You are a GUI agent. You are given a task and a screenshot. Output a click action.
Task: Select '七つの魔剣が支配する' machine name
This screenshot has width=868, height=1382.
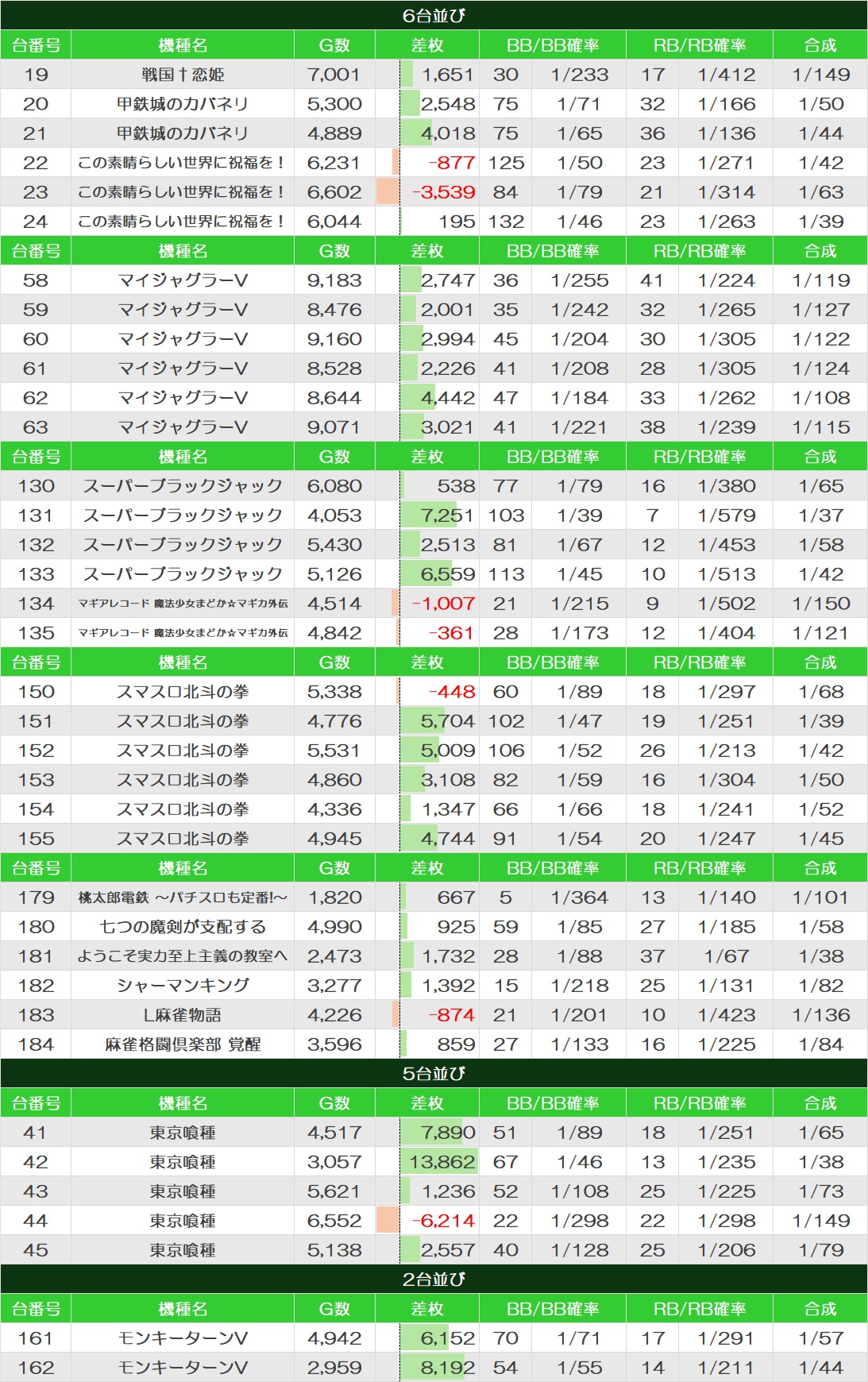183,927
